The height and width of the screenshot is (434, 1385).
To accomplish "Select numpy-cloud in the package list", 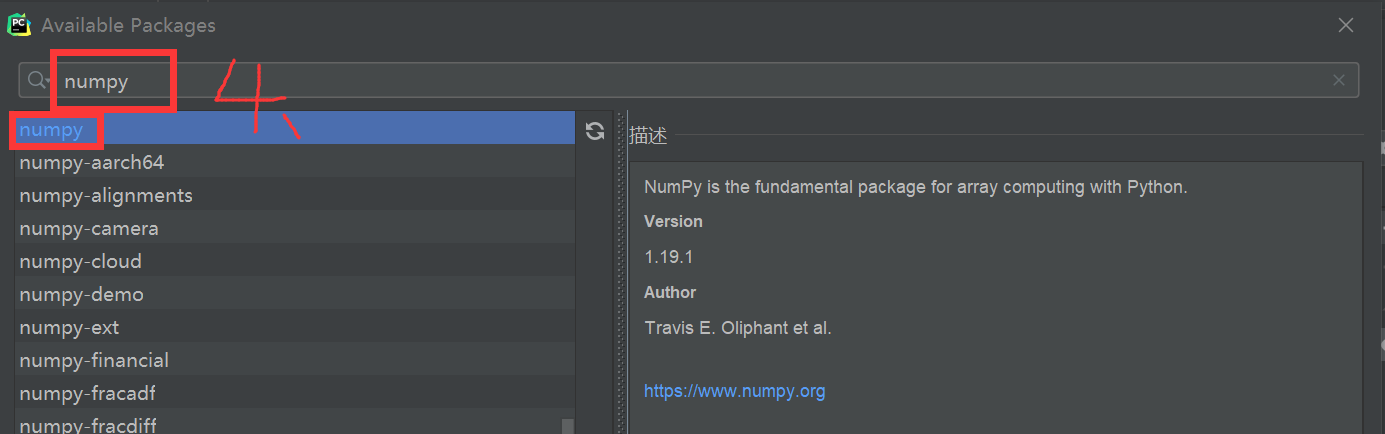I will tap(295, 261).
